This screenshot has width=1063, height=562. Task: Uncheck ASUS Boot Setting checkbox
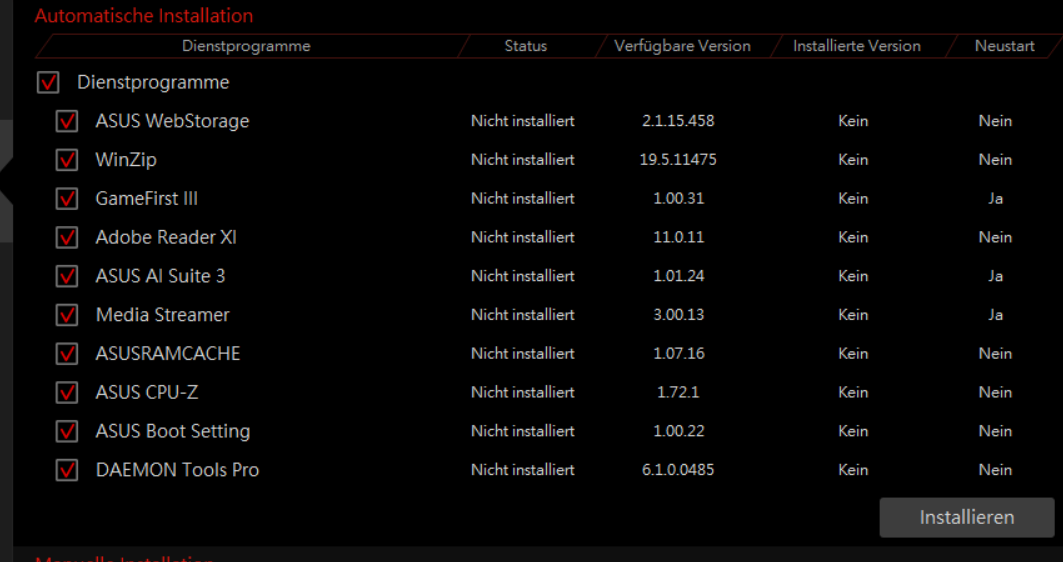tap(66, 430)
